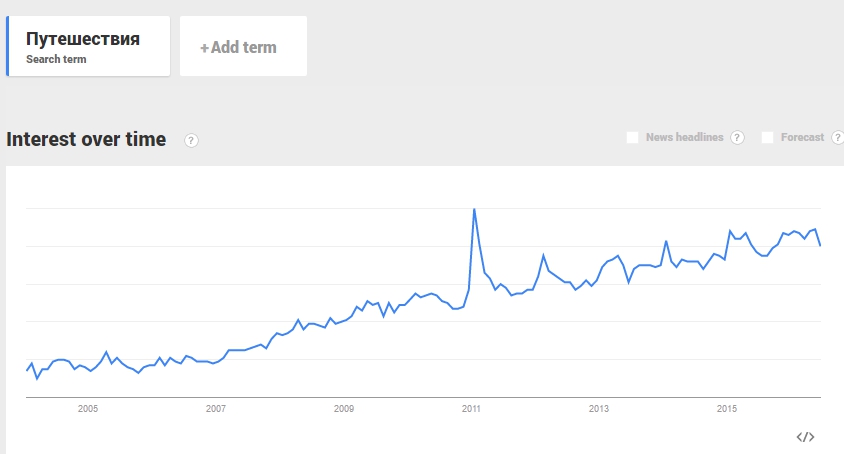Click the 2005 label on time axis
Image resolution: width=844 pixels, height=454 pixels.
click(88, 409)
